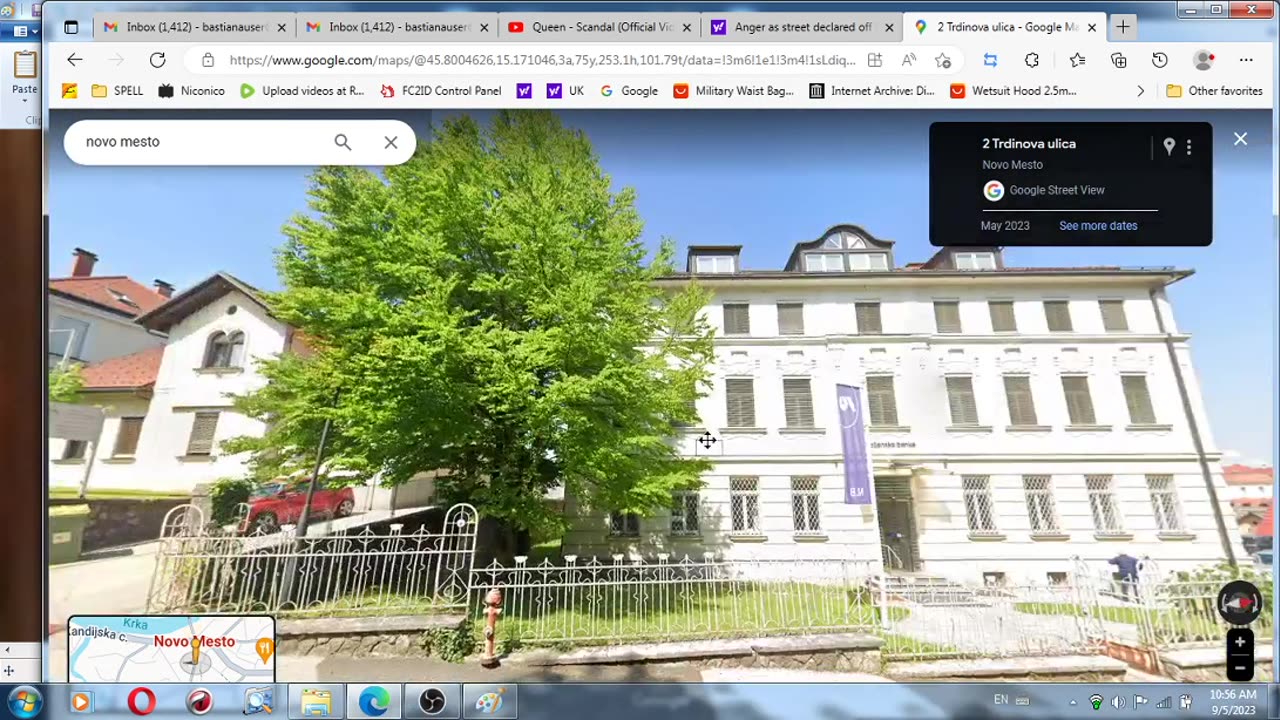This screenshot has height=720, width=1280.
Task: Open the Yahoo UK bookmark
Action: coord(565,91)
